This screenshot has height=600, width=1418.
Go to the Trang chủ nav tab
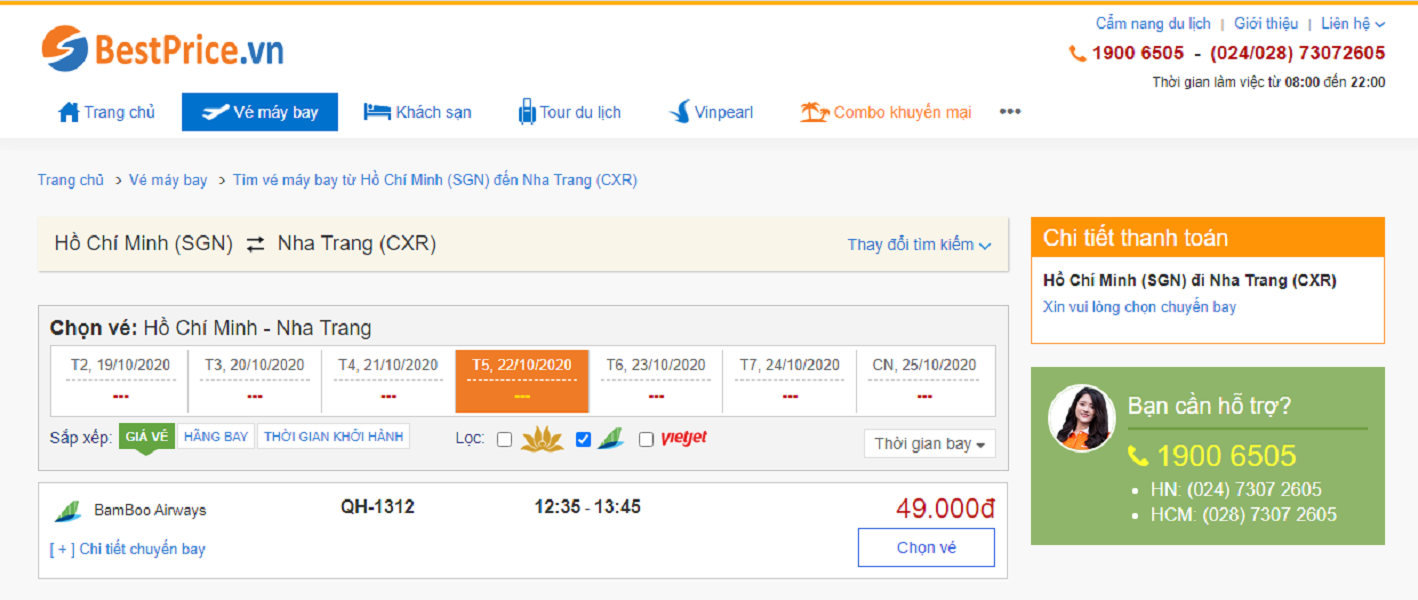coord(107,112)
